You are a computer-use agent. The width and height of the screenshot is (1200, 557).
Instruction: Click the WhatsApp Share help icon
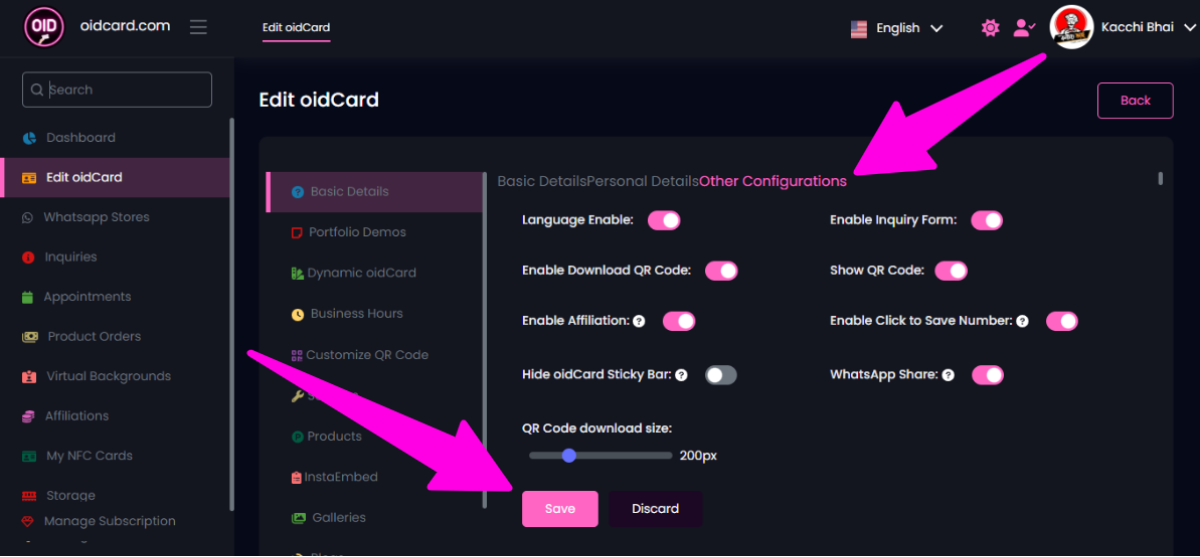point(948,375)
